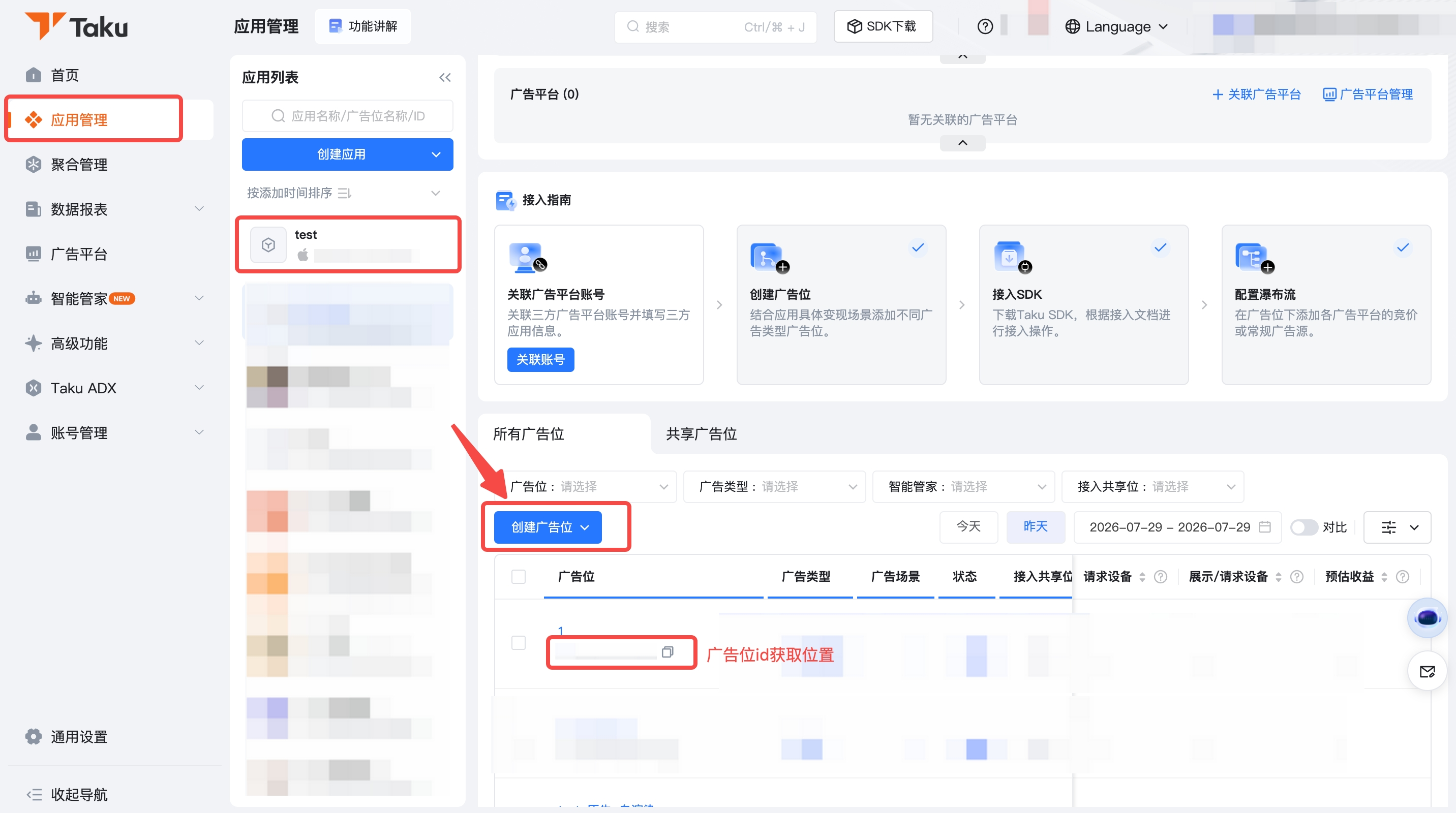Select the test app in the list
Image resolution: width=1456 pixels, height=813 pixels.
pyautogui.click(x=348, y=244)
